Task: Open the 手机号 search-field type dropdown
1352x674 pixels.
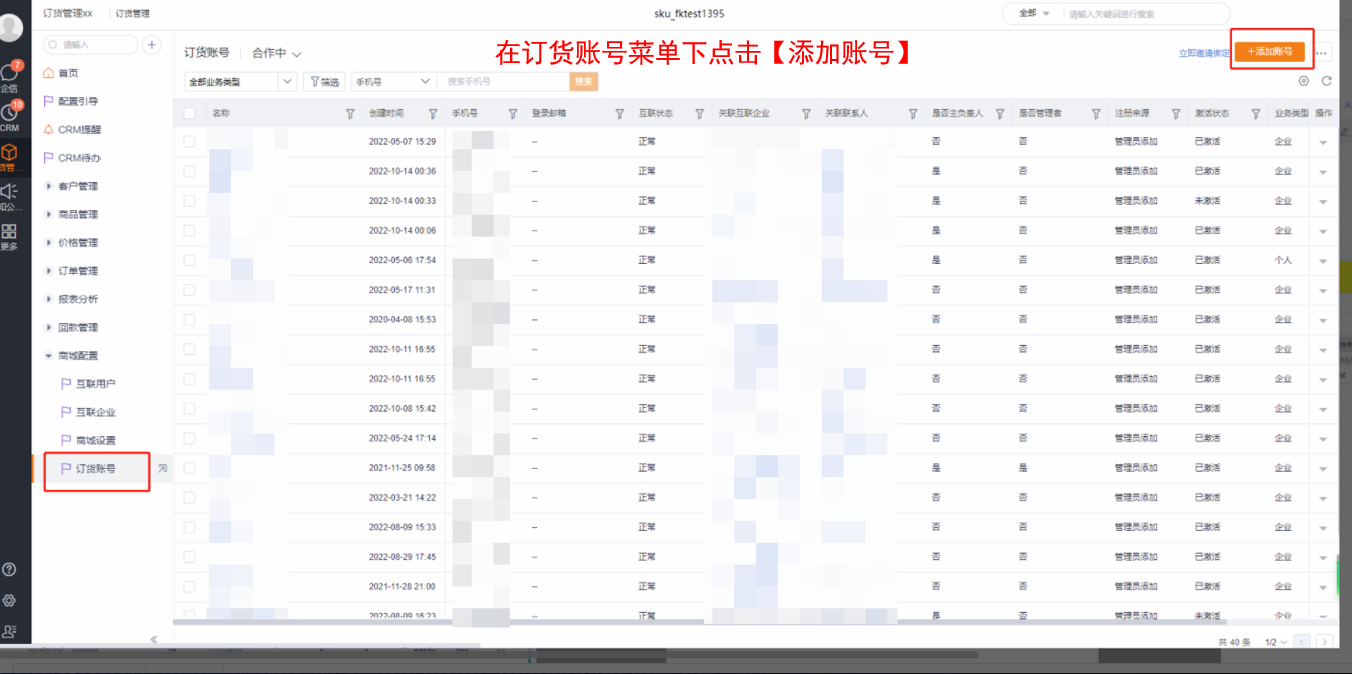Action: tap(394, 82)
